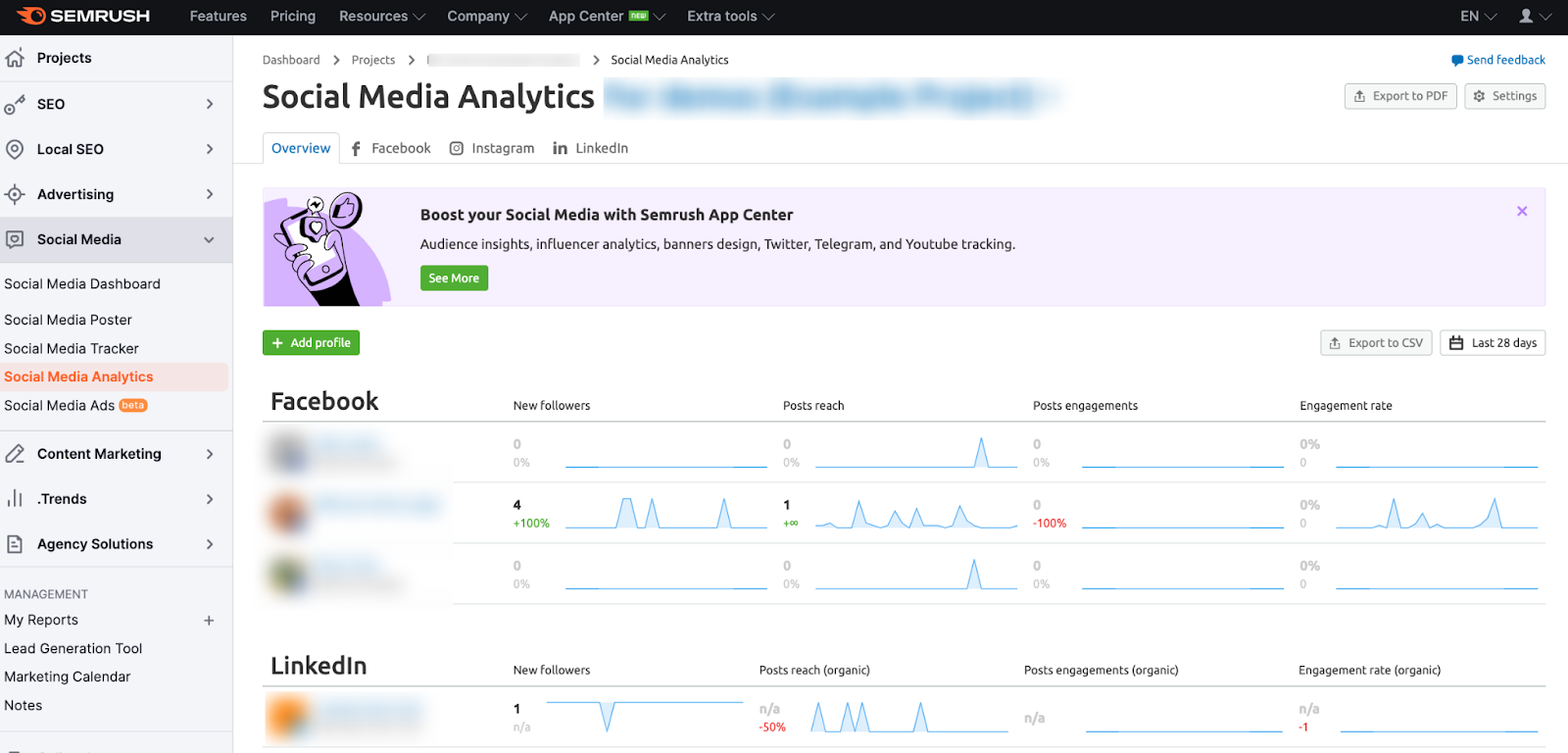This screenshot has height=753, width=1568.
Task: Click the Social Media chat icon
Action: click(15, 239)
